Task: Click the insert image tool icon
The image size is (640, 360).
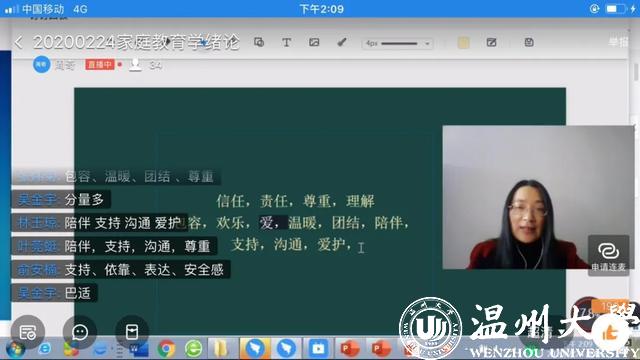Action: 314,42
